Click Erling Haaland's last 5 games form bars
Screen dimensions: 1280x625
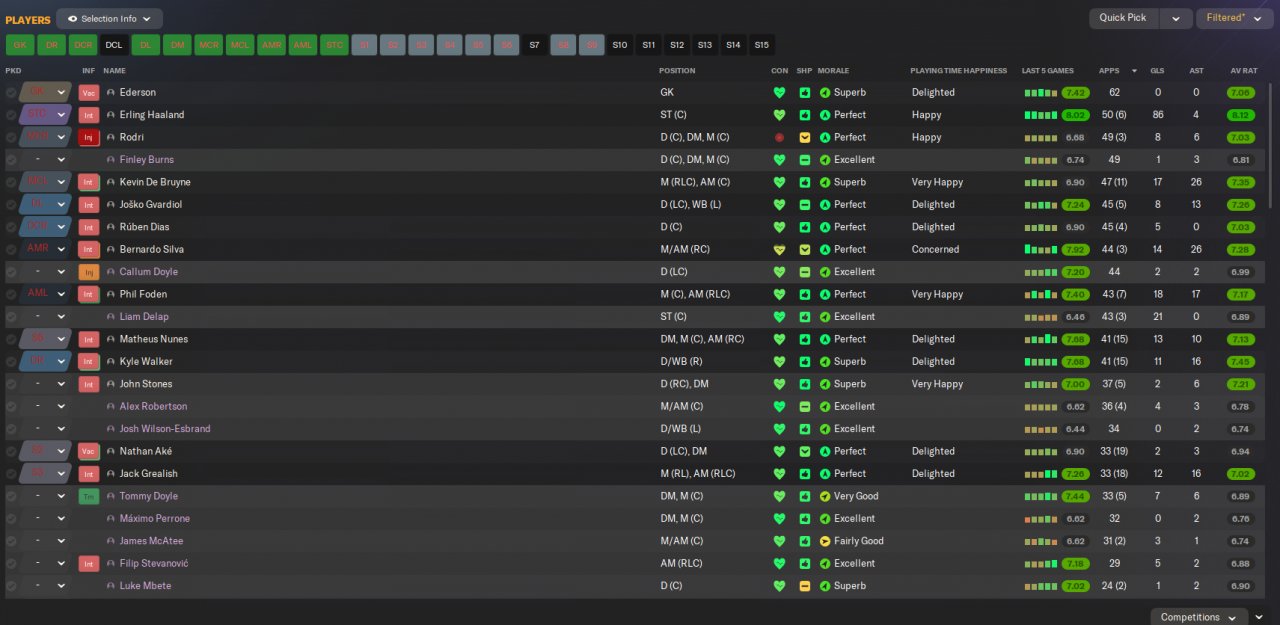(1040, 115)
